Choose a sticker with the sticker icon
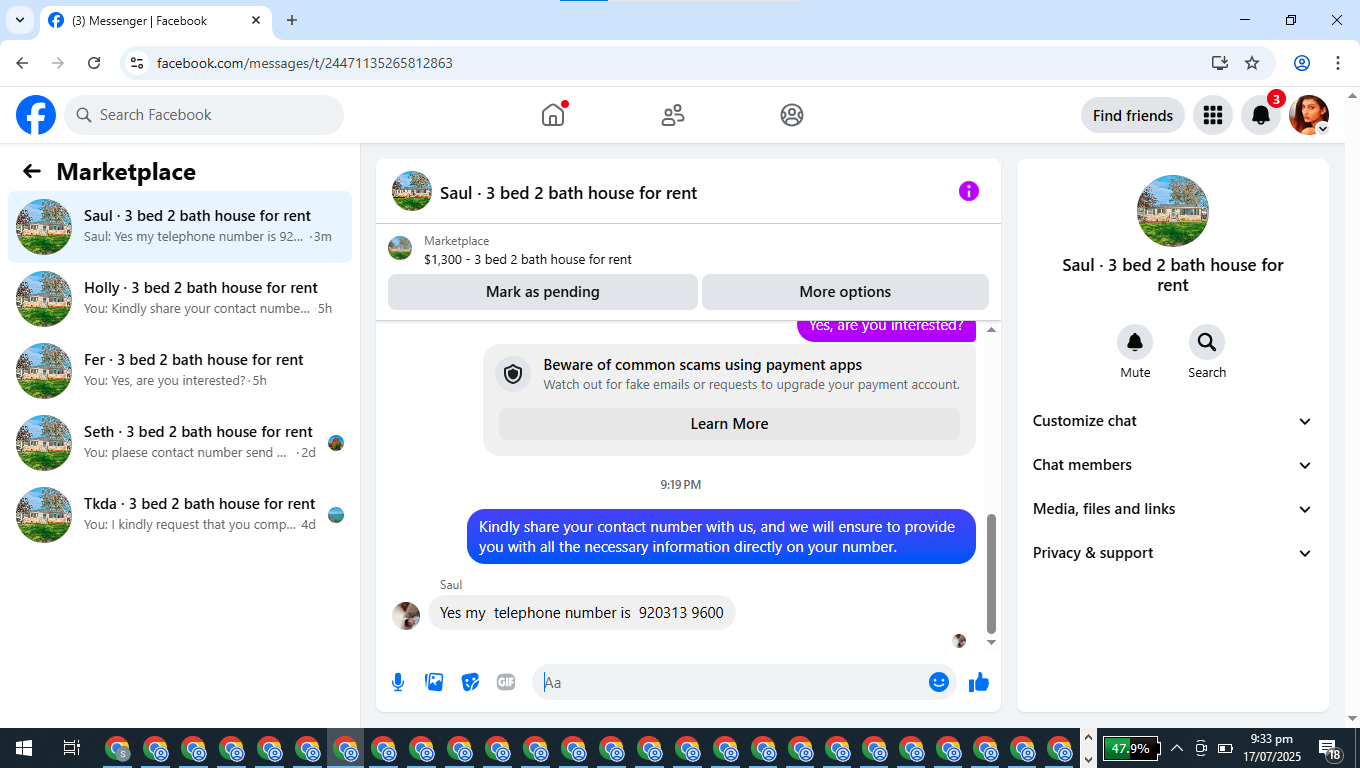 [470, 682]
